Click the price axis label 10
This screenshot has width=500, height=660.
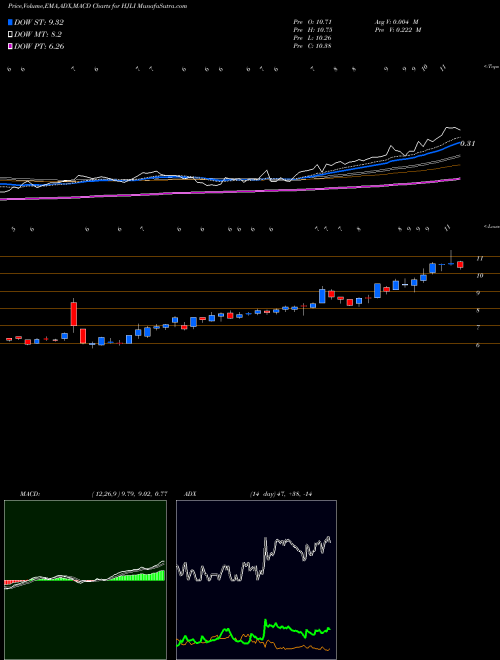pyautogui.click(x=479, y=275)
